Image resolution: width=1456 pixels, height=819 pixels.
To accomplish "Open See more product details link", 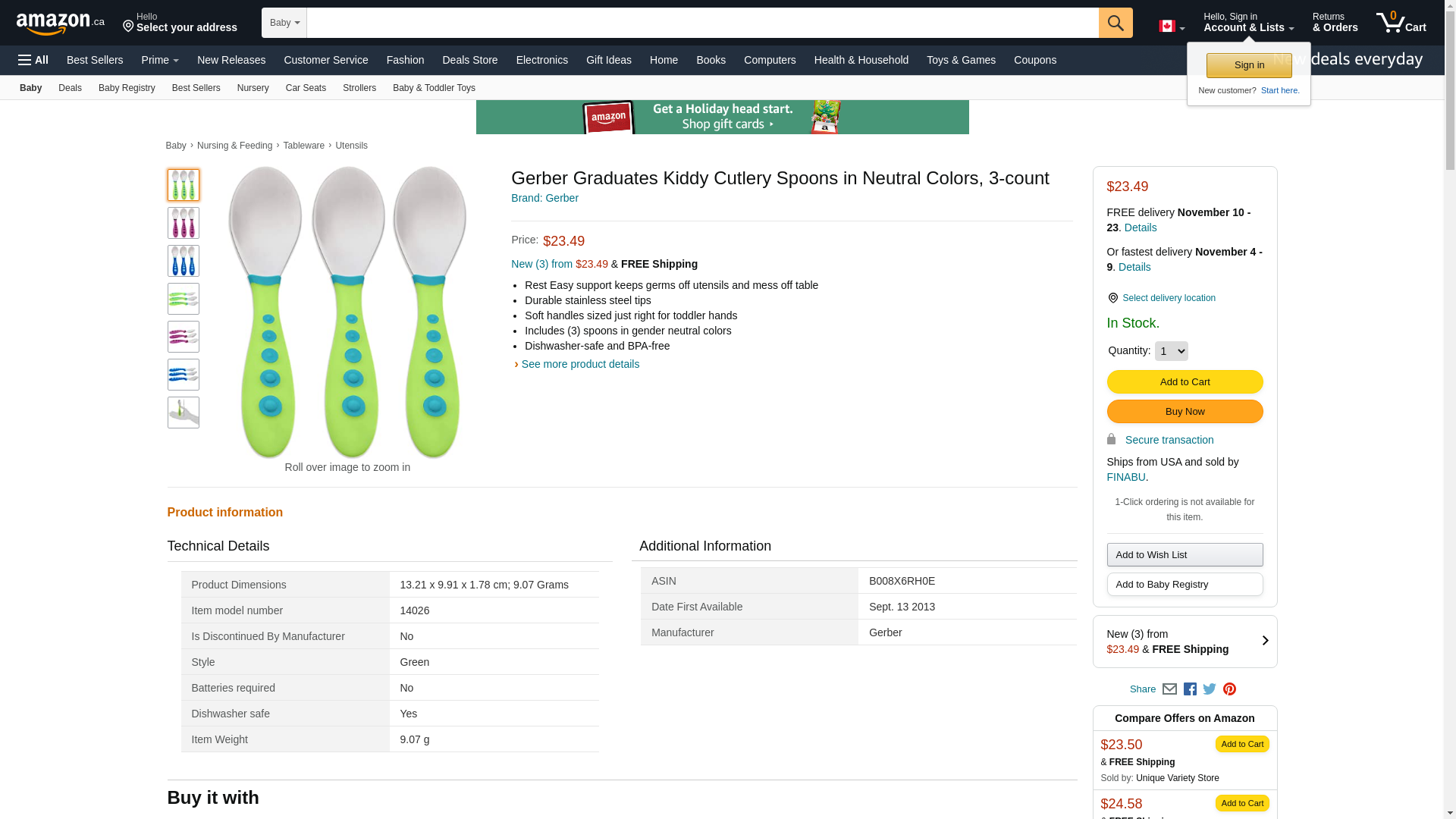I will click(580, 364).
